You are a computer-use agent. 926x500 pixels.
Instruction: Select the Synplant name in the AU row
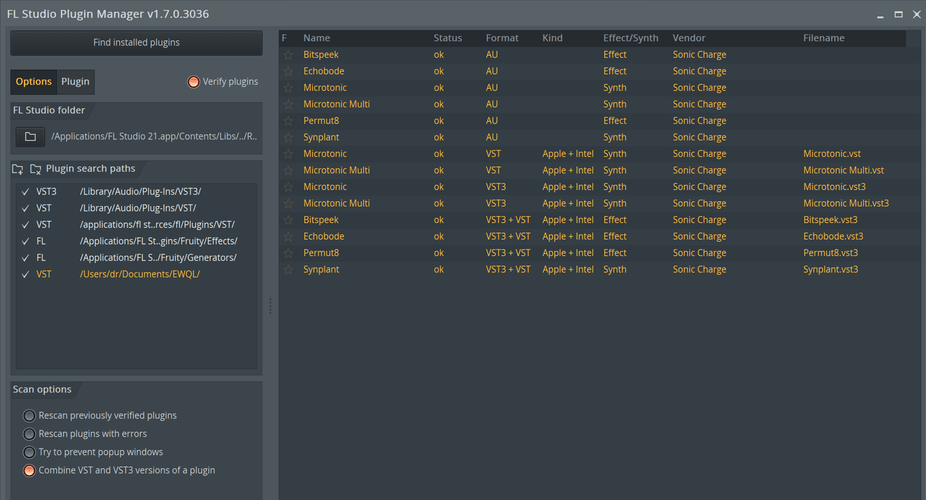click(321, 138)
